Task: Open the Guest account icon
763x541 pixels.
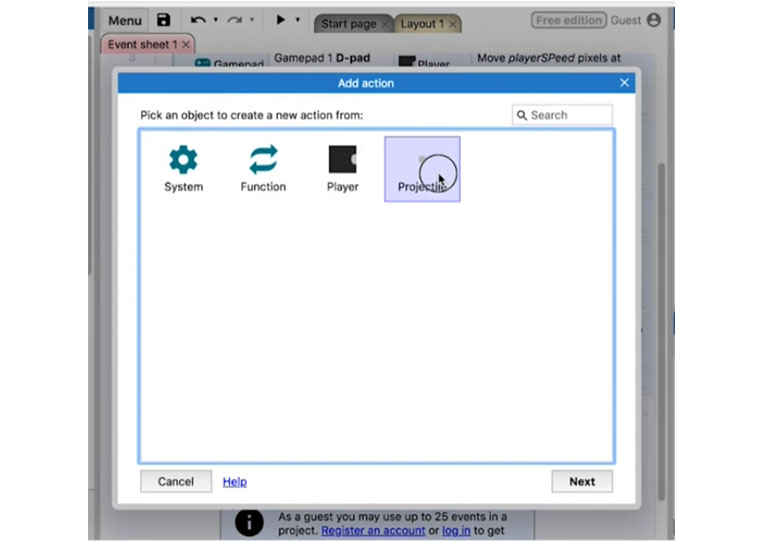Action: (x=654, y=20)
